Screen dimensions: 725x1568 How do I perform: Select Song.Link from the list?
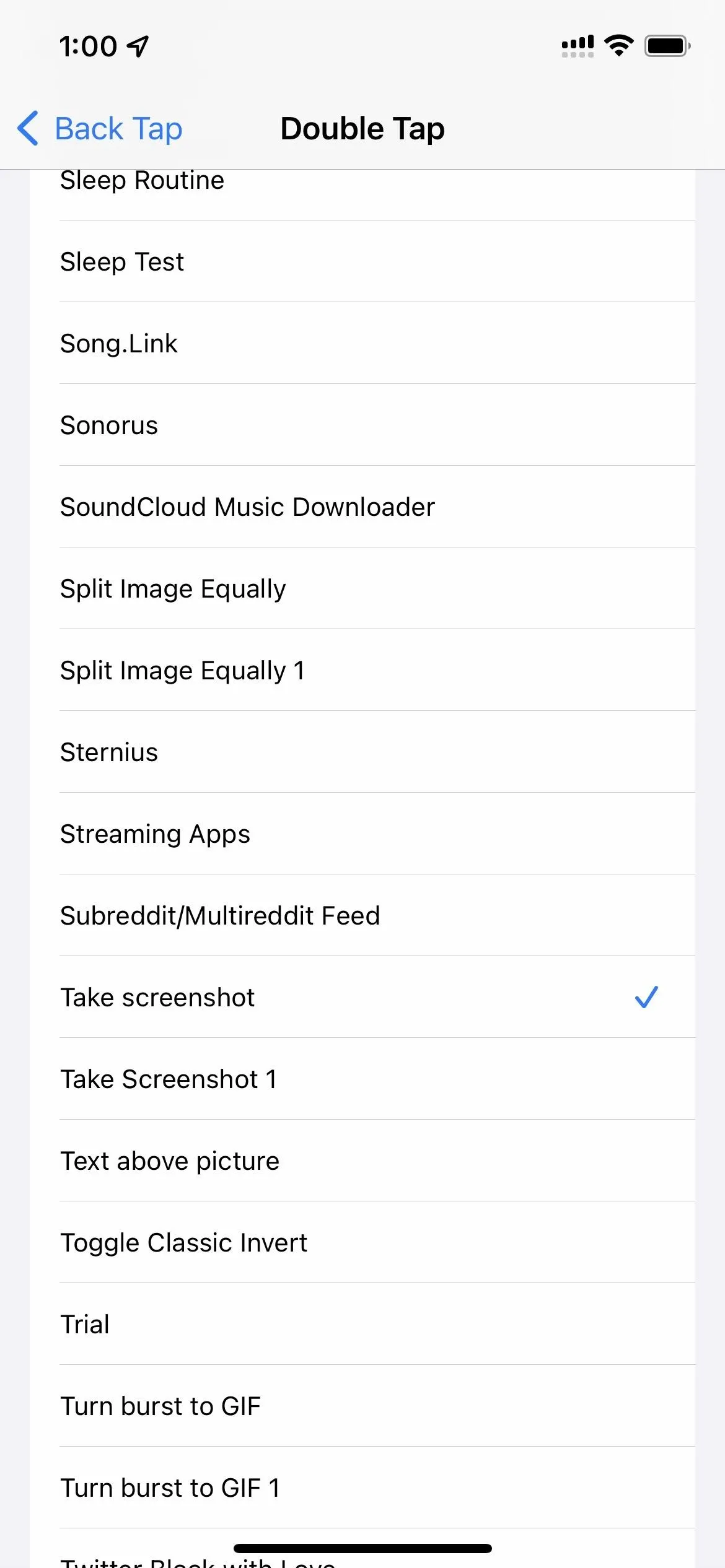tap(362, 343)
